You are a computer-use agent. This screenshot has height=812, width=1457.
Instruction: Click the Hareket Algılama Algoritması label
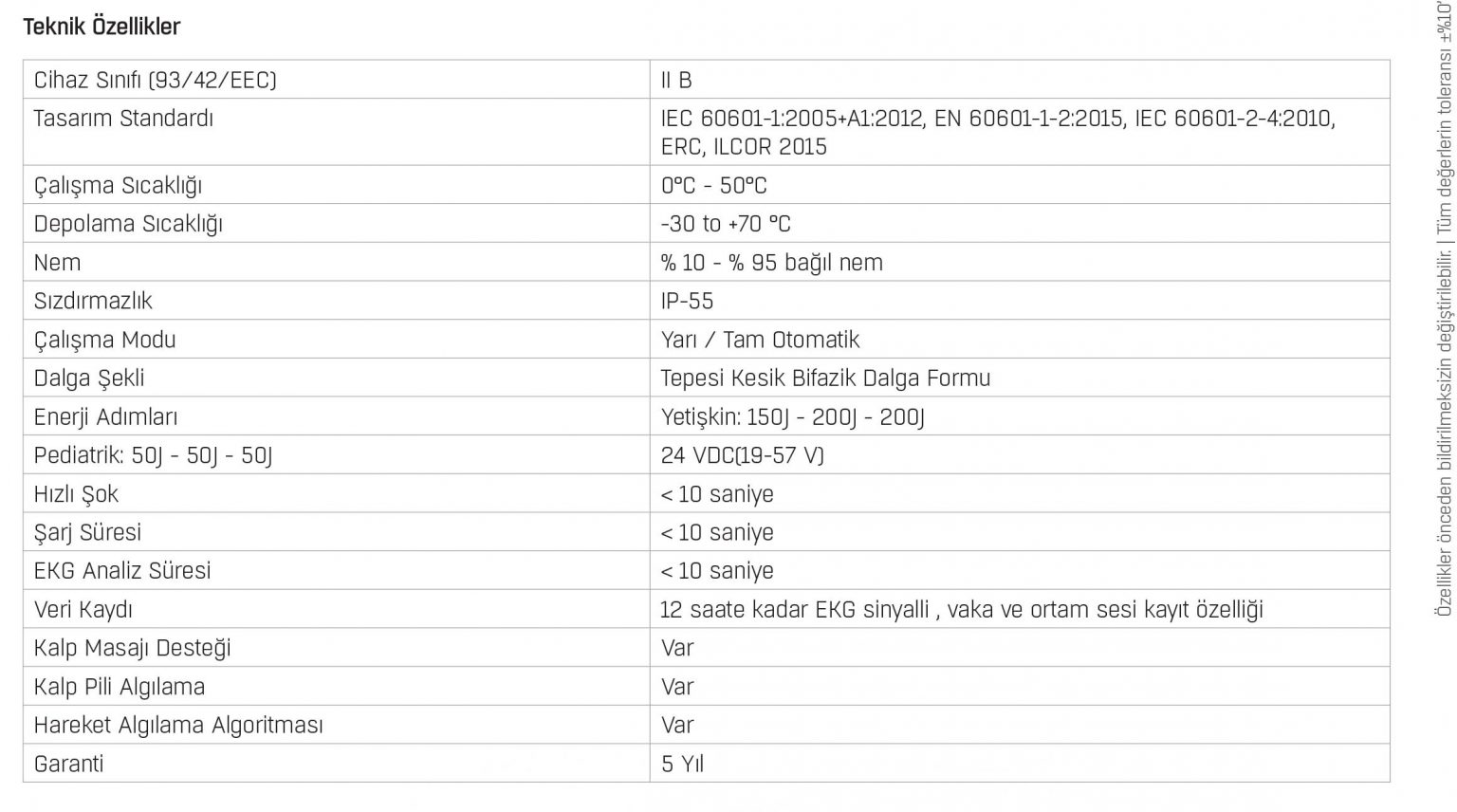pos(178,726)
